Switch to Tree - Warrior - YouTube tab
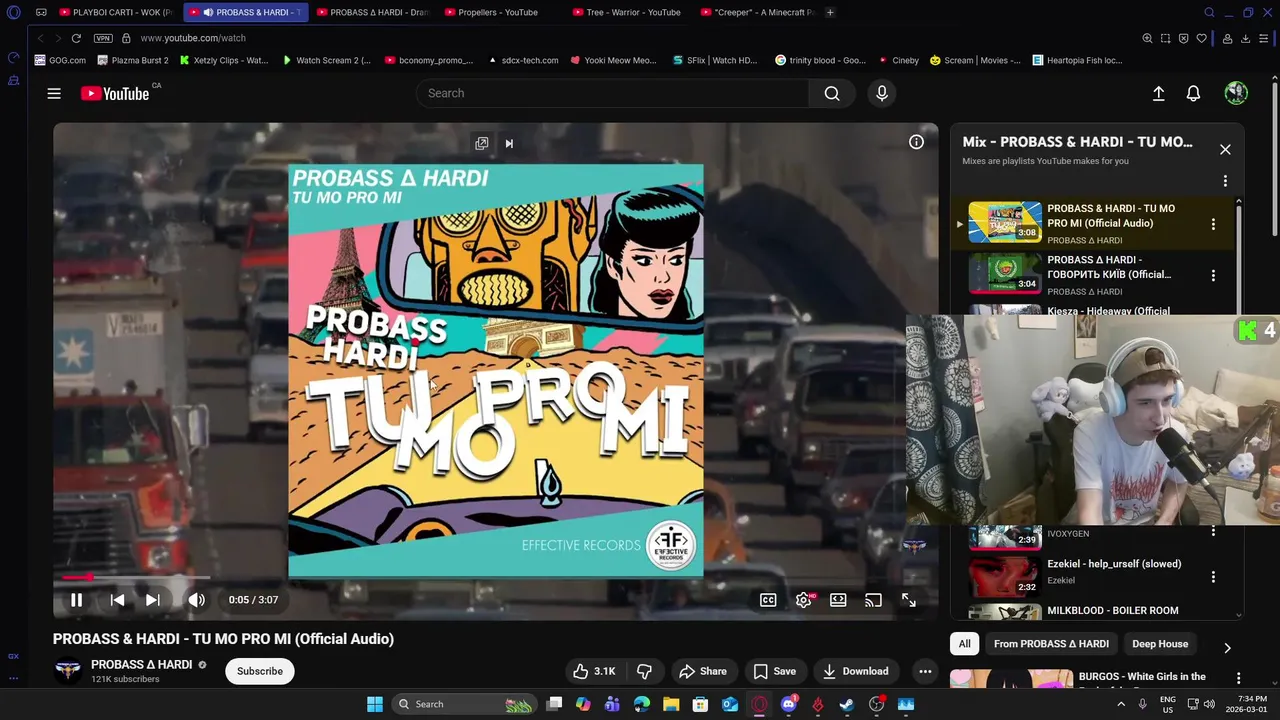The width and height of the screenshot is (1280, 720). (x=626, y=12)
